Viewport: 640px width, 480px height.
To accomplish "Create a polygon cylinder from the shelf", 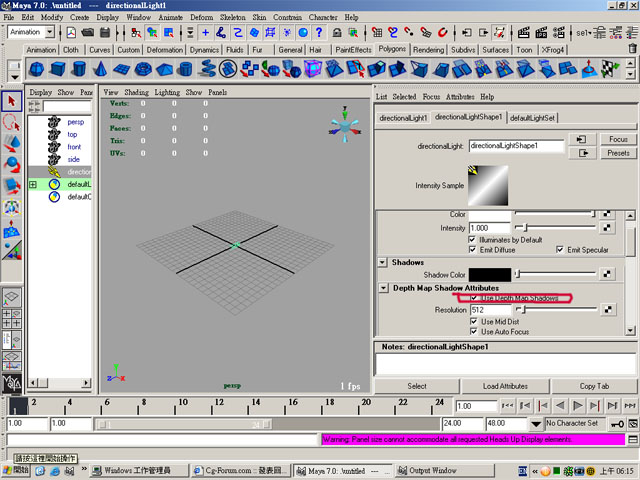I will point(79,69).
